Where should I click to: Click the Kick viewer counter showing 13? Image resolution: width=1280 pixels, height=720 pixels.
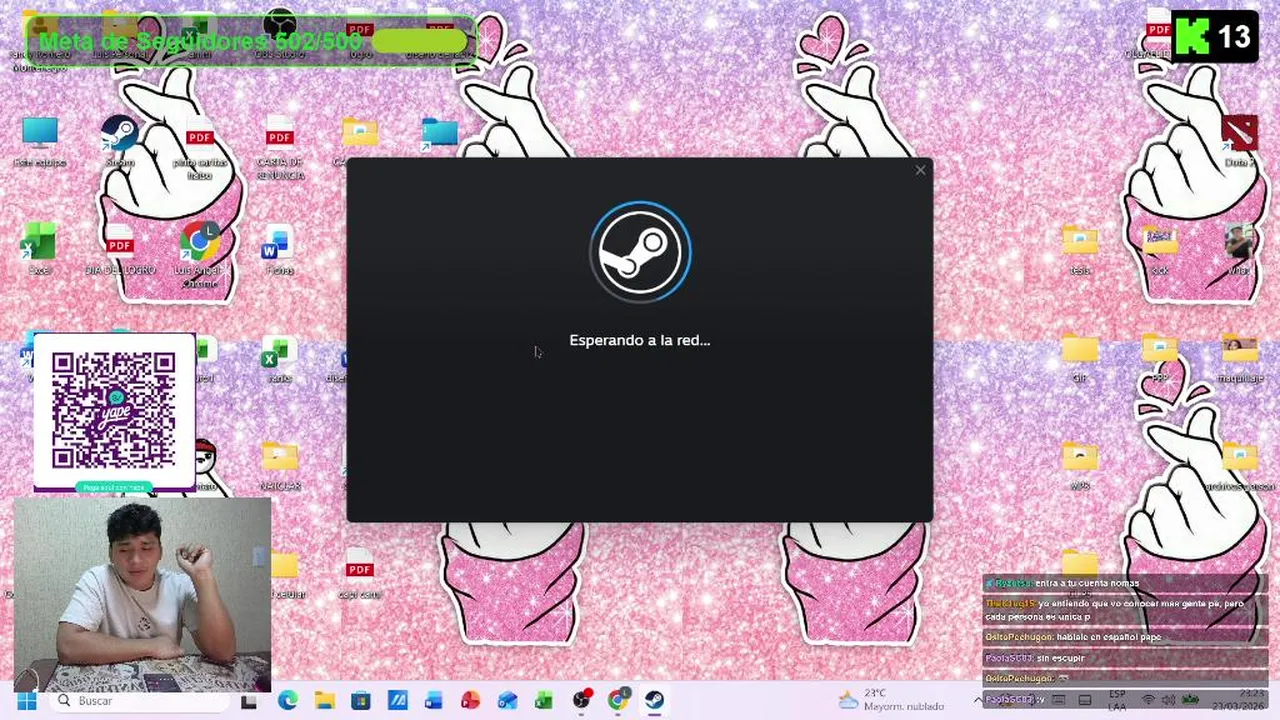(x=1214, y=38)
